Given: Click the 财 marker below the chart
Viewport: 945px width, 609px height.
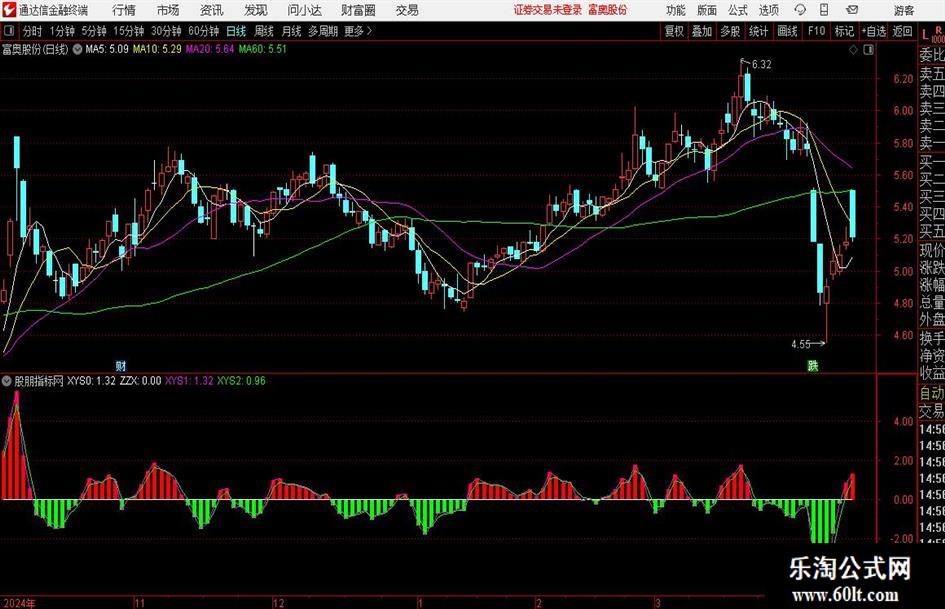Looking at the screenshot, I should tap(121, 365).
